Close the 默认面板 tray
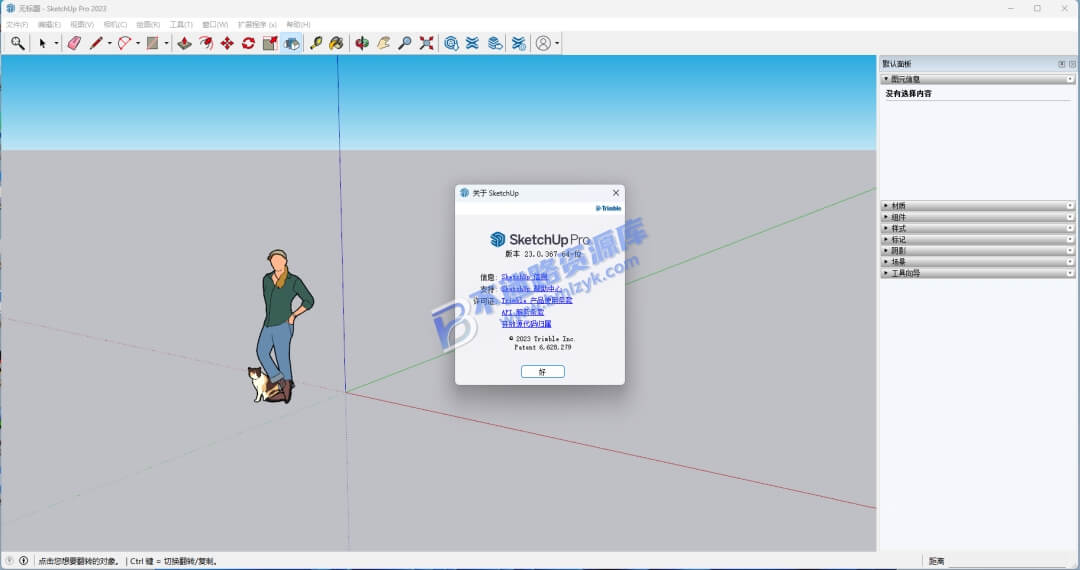The width and height of the screenshot is (1080, 570). [x=1072, y=64]
